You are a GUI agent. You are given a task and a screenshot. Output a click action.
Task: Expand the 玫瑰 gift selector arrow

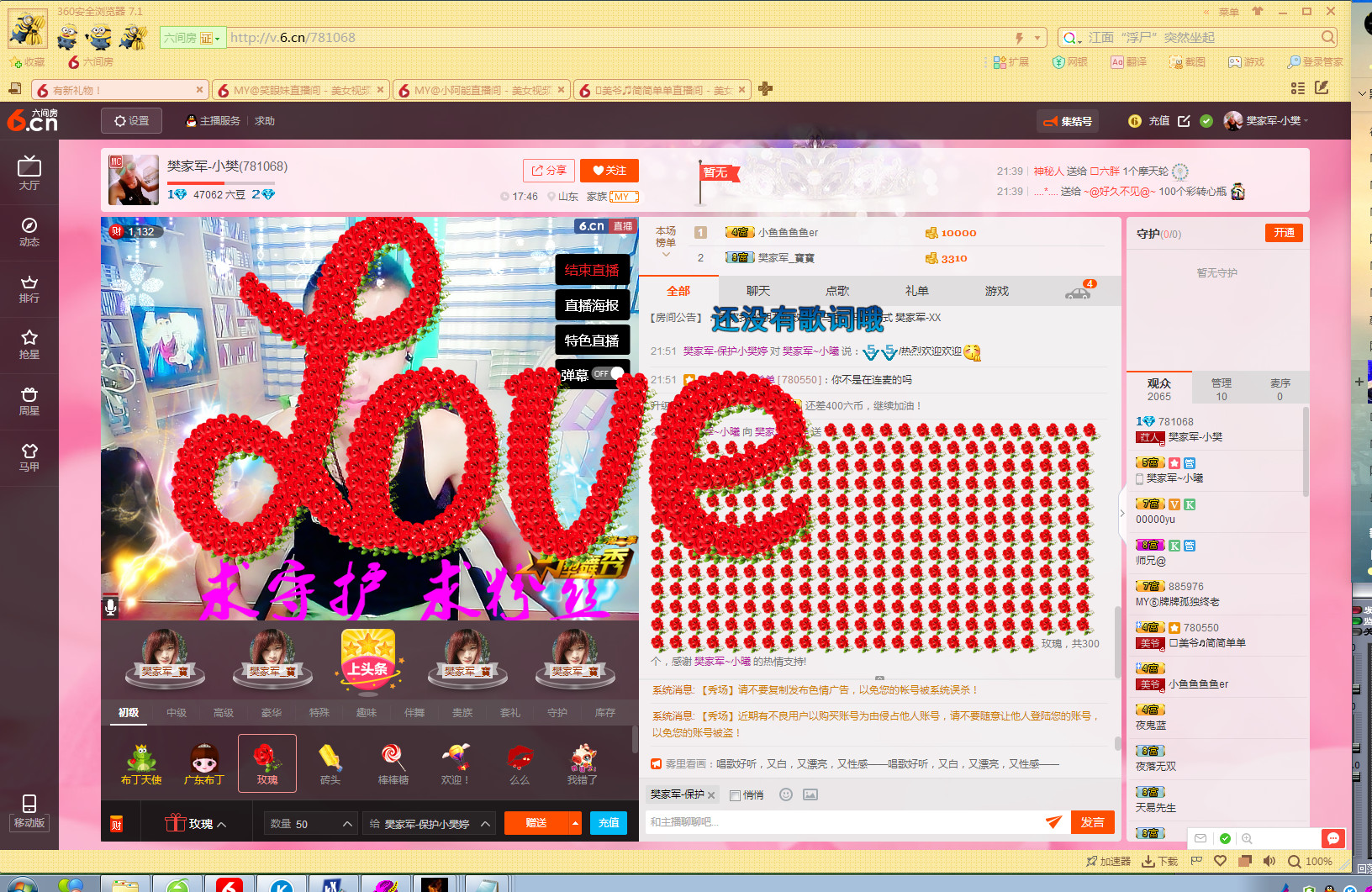(221, 825)
